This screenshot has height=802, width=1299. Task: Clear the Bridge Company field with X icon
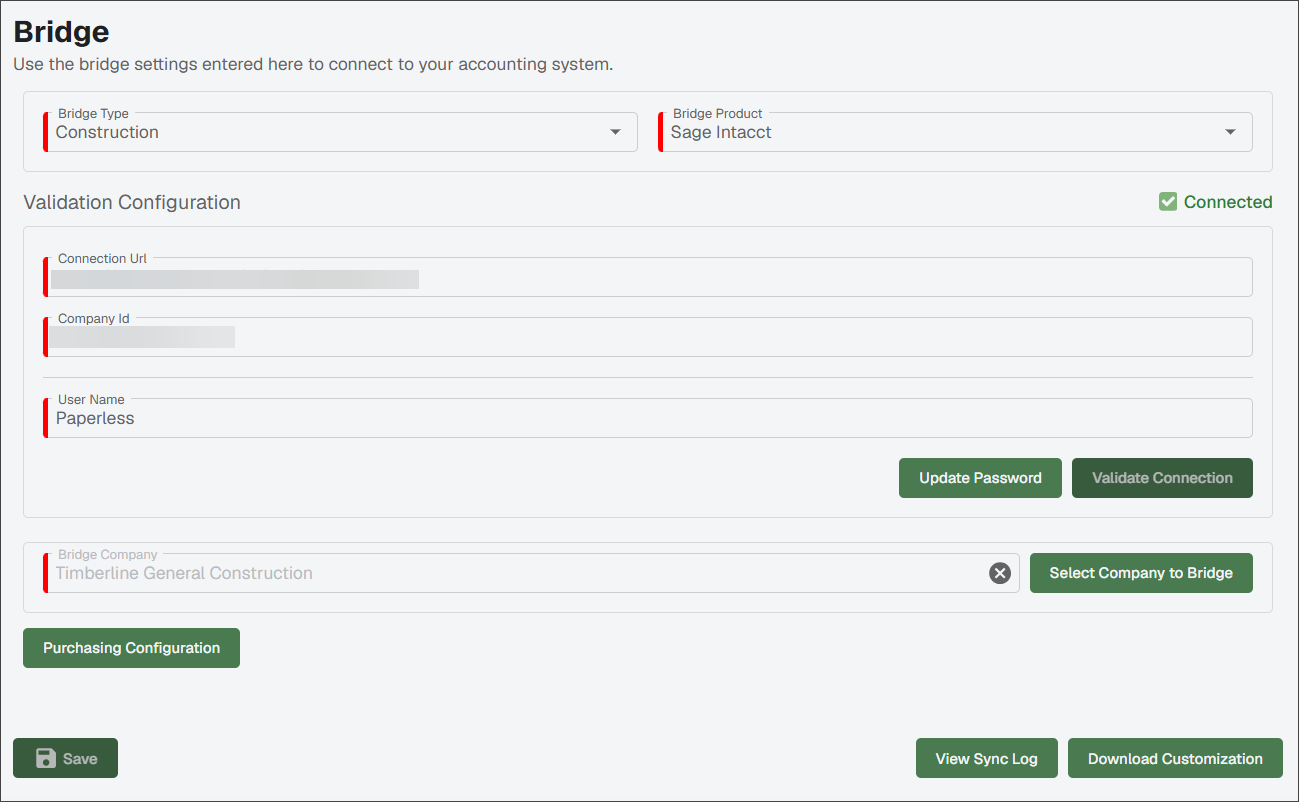point(1000,573)
